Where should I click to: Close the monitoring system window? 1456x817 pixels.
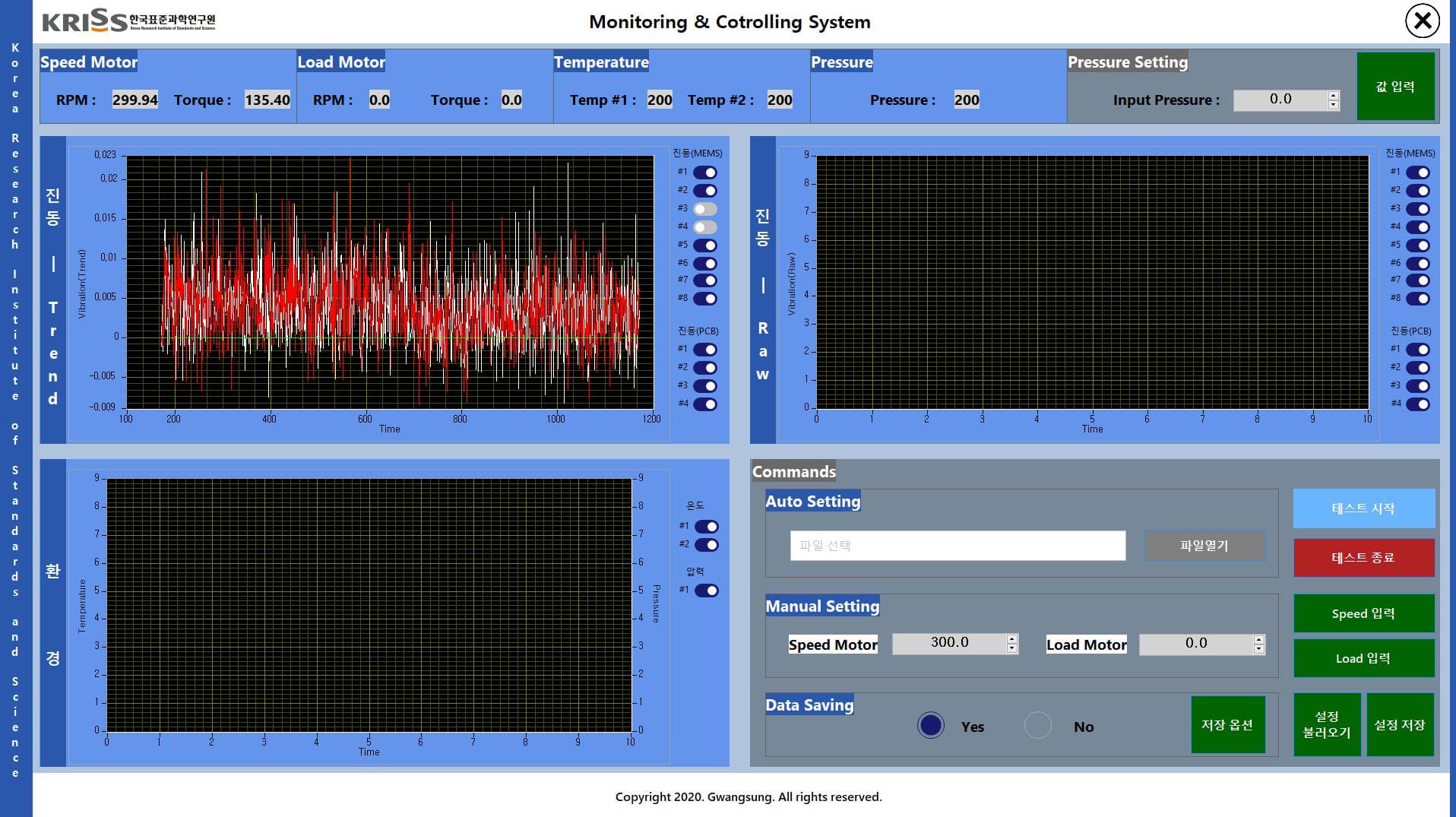point(1422,21)
